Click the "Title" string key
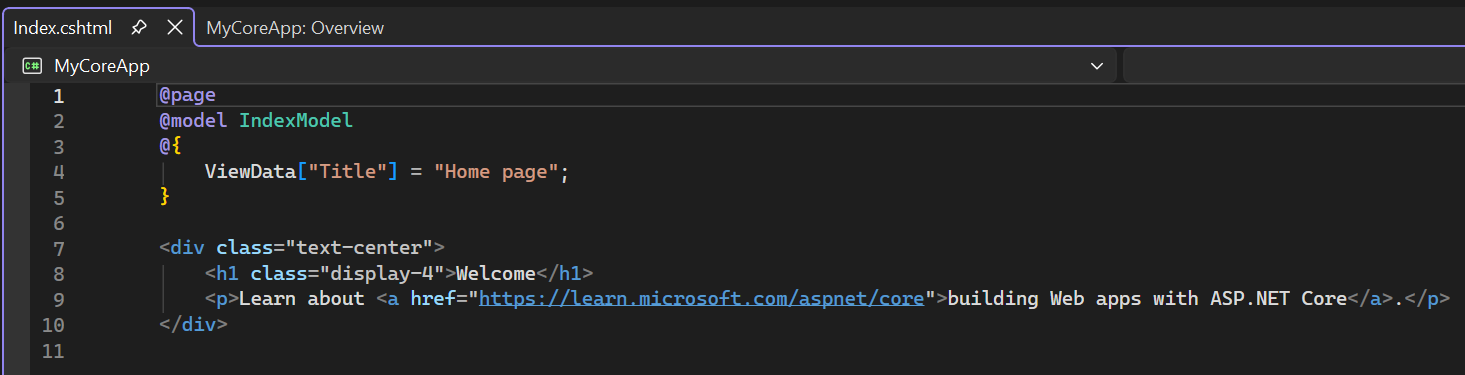 tap(348, 172)
